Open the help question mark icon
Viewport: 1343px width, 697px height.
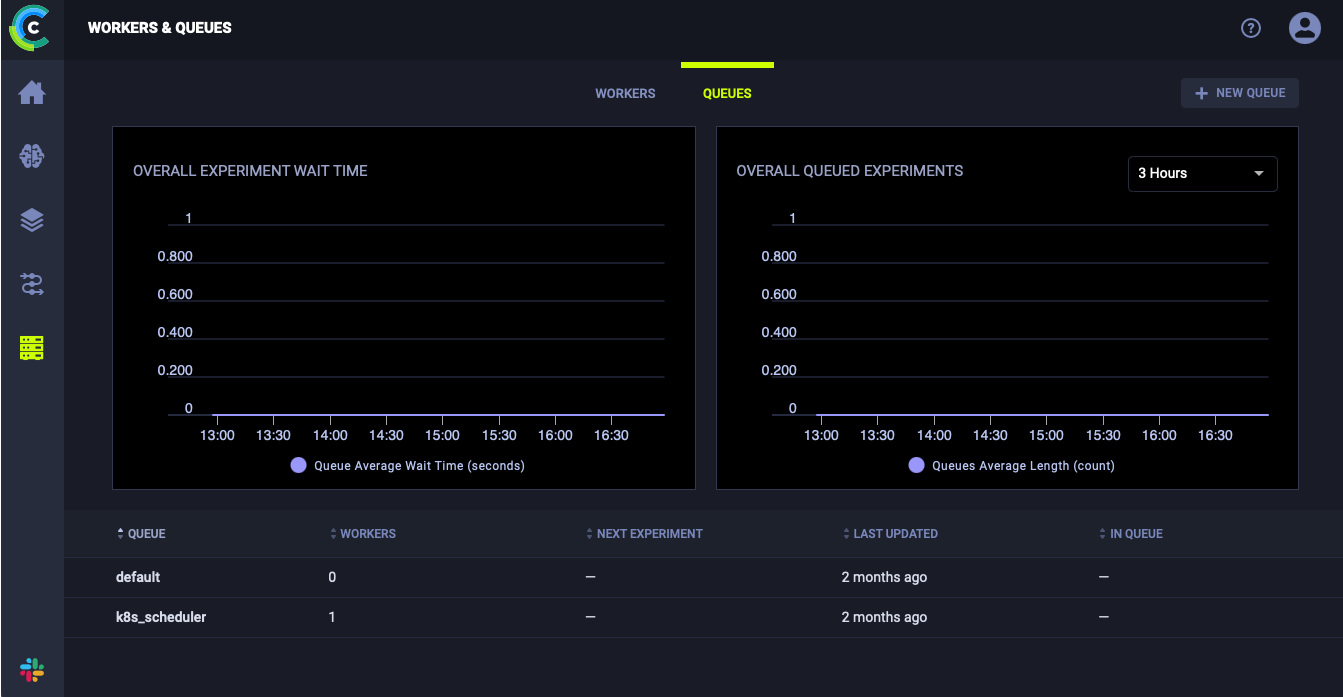(x=1250, y=28)
